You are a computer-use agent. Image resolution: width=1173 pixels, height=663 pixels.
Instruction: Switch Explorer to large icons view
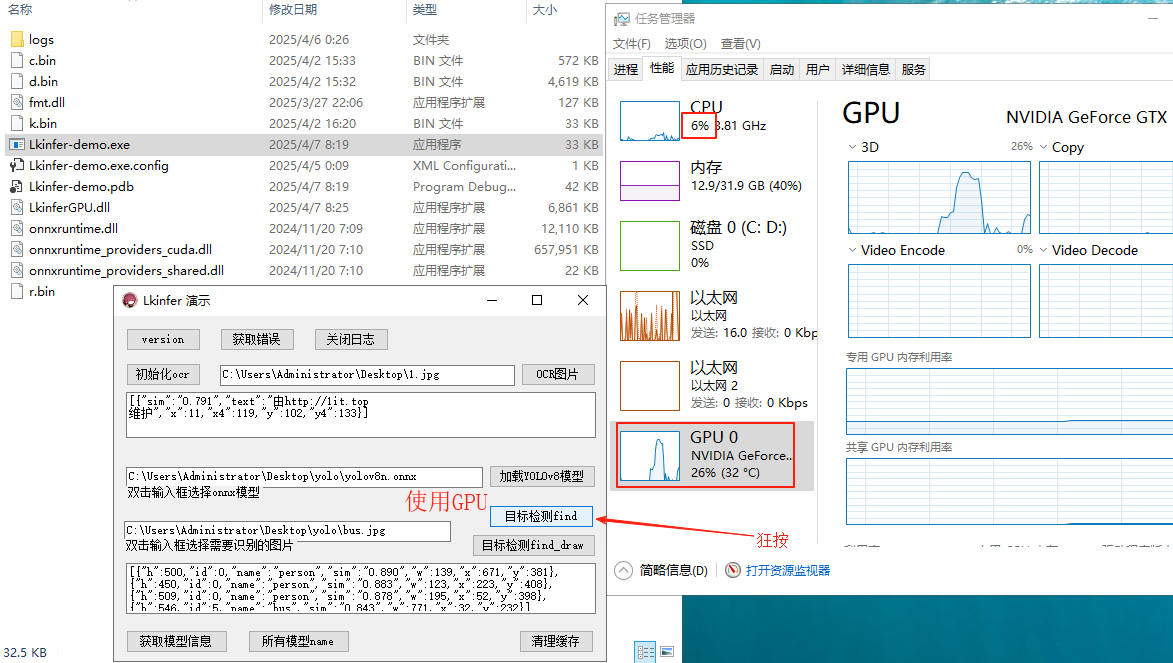[667, 652]
